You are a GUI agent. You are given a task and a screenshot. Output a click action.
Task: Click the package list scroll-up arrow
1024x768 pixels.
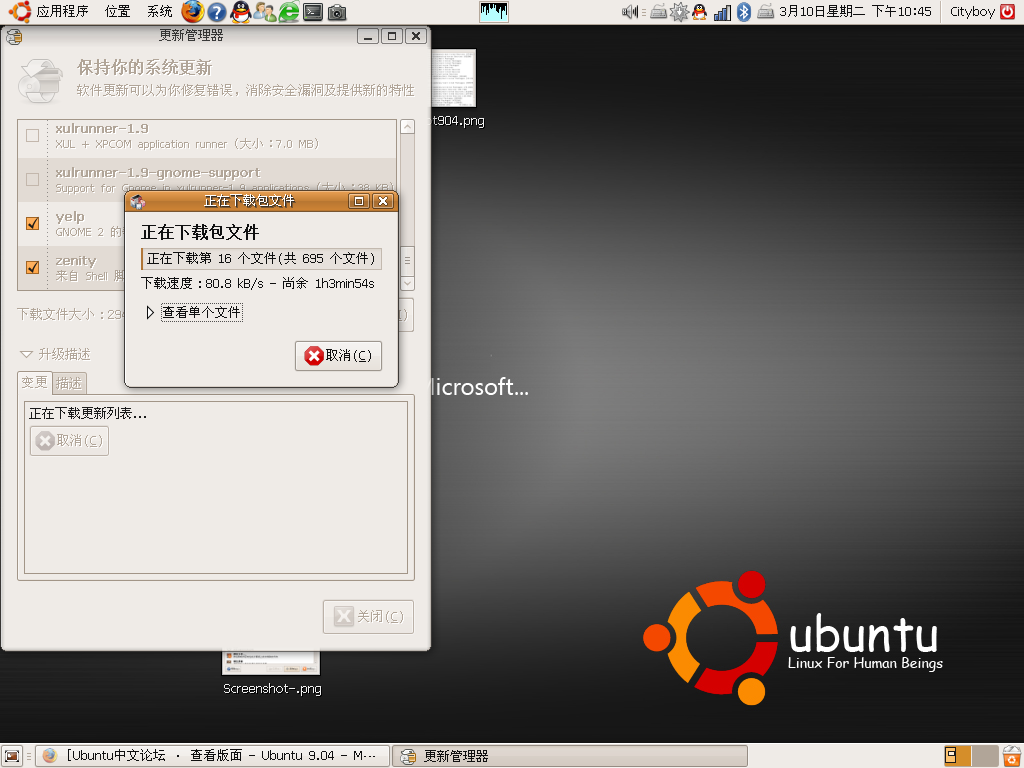tap(408, 127)
